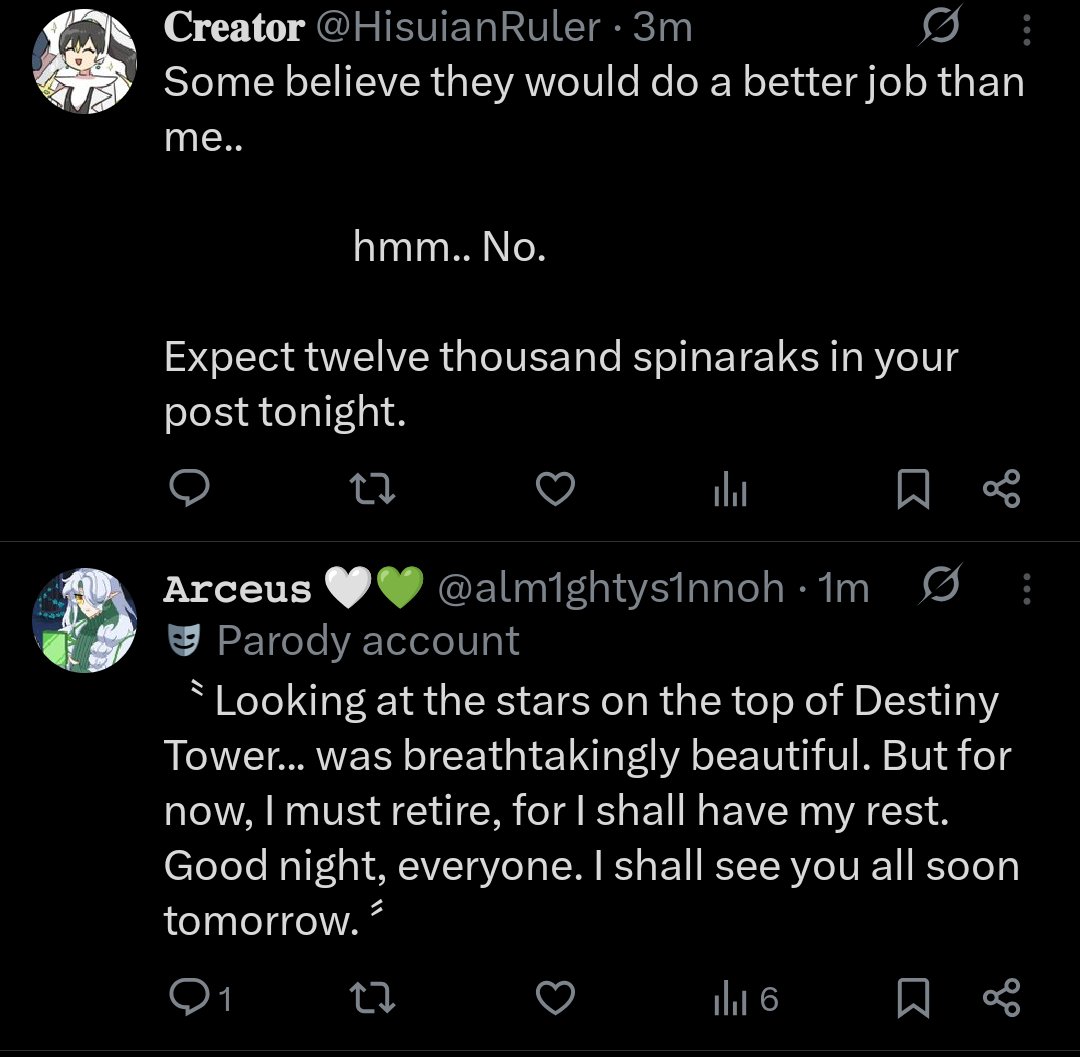Share the Creator's spinaraks post
Viewport: 1080px width, 1057px height.
(1002, 489)
